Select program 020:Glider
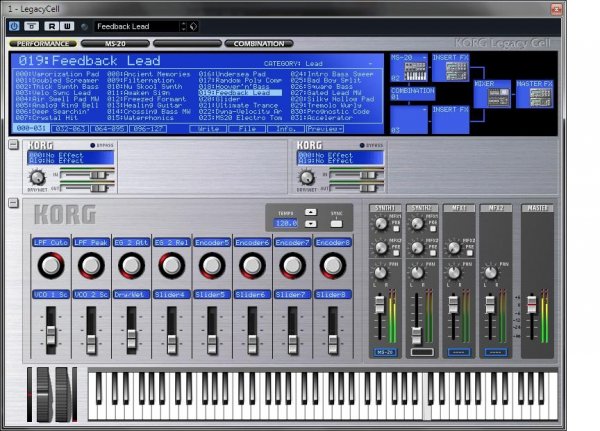The width and height of the screenshot is (600, 431). pyautogui.click(x=240, y=99)
